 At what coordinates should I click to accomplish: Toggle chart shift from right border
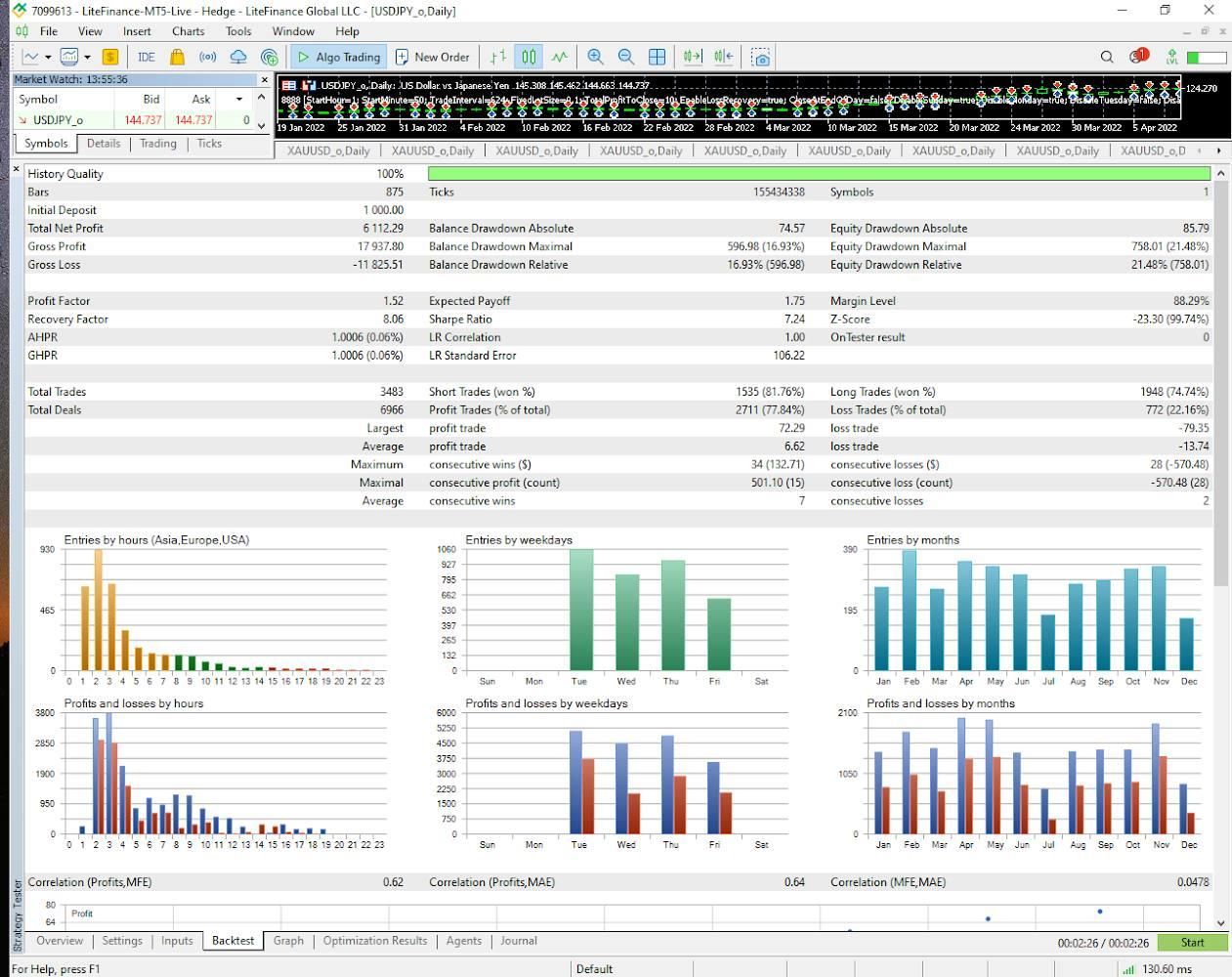723,57
